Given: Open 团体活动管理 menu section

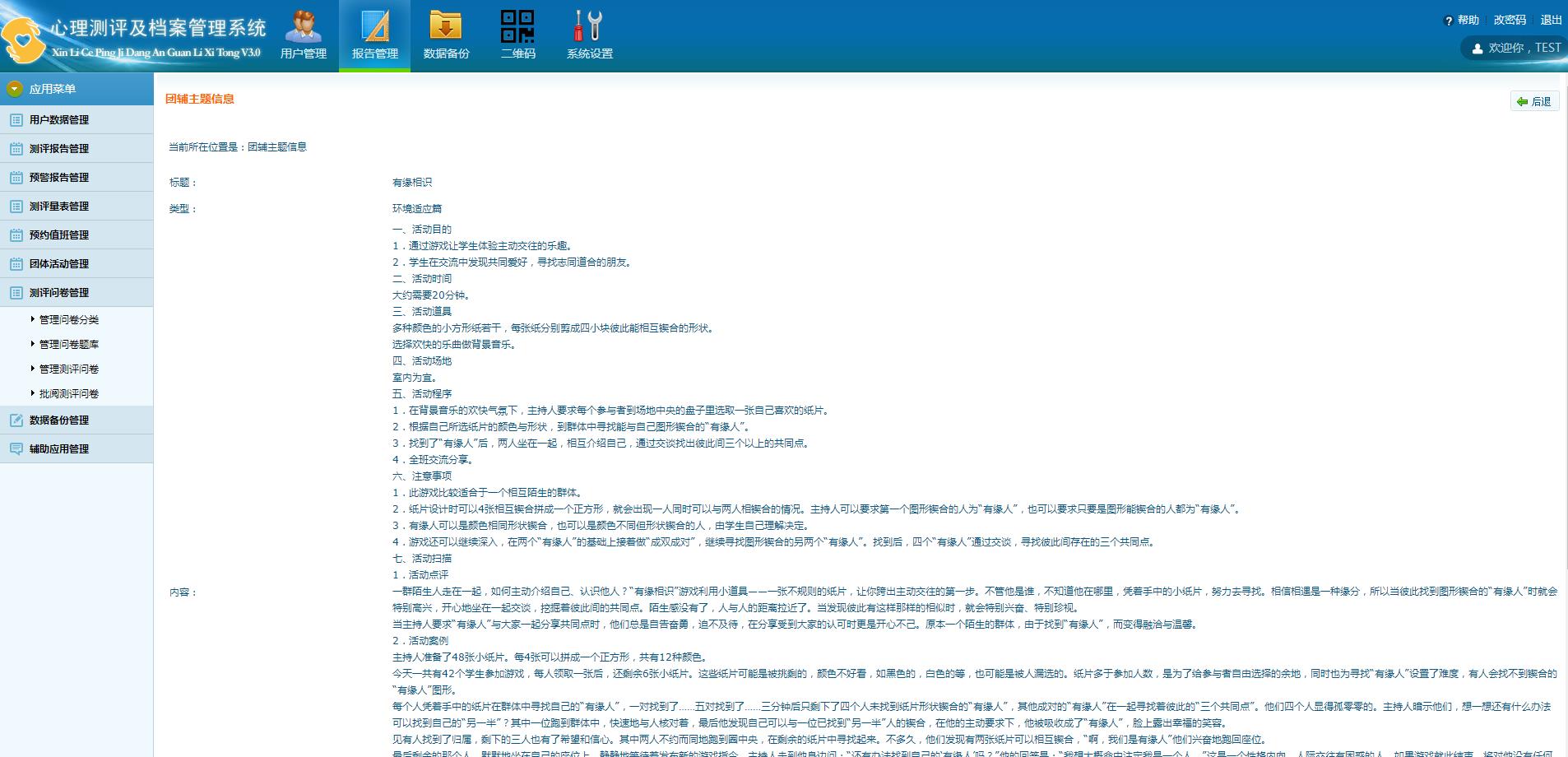Looking at the screenshot, I should [x=77, y=263].
